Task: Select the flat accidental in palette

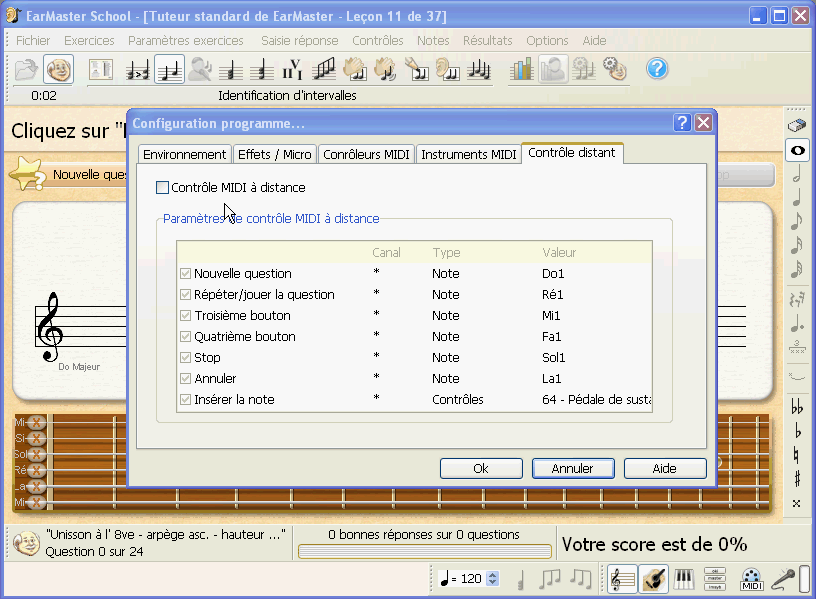Action: coord(797,430)
